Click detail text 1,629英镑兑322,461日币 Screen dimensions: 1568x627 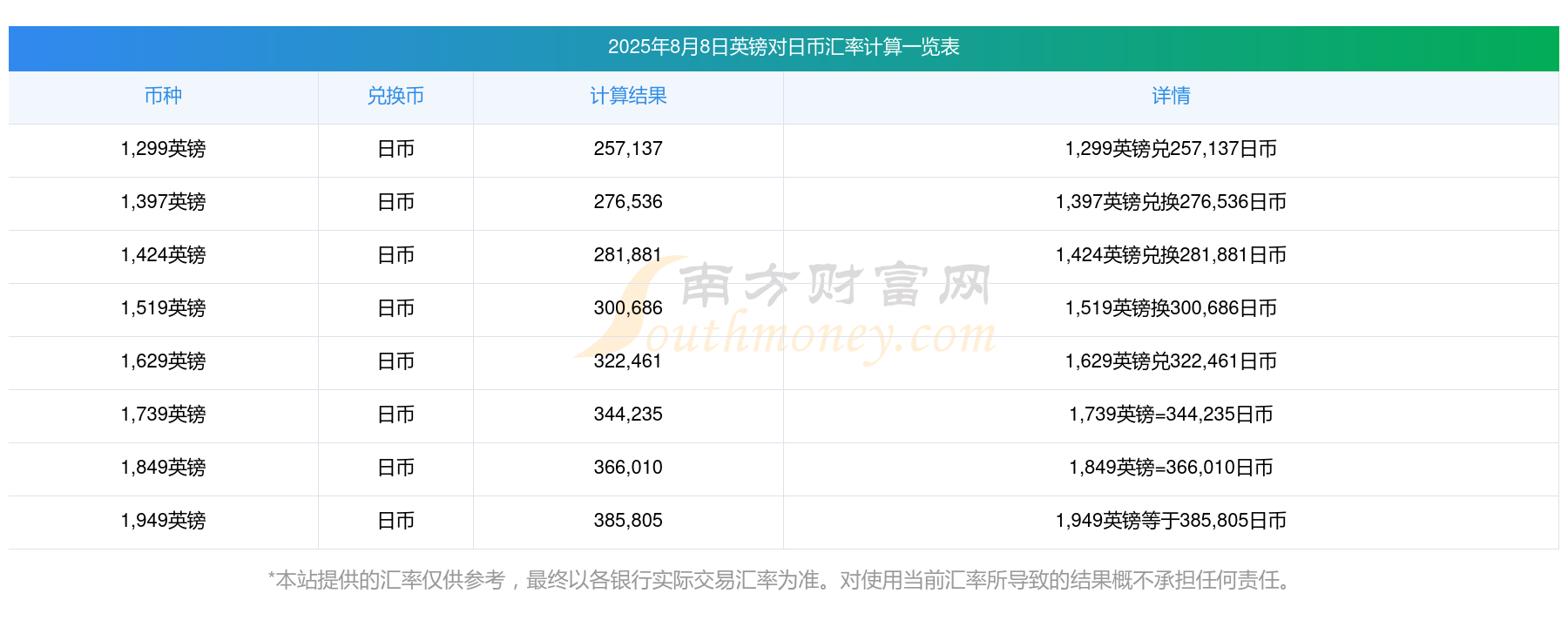click(x=1171, y=361)
